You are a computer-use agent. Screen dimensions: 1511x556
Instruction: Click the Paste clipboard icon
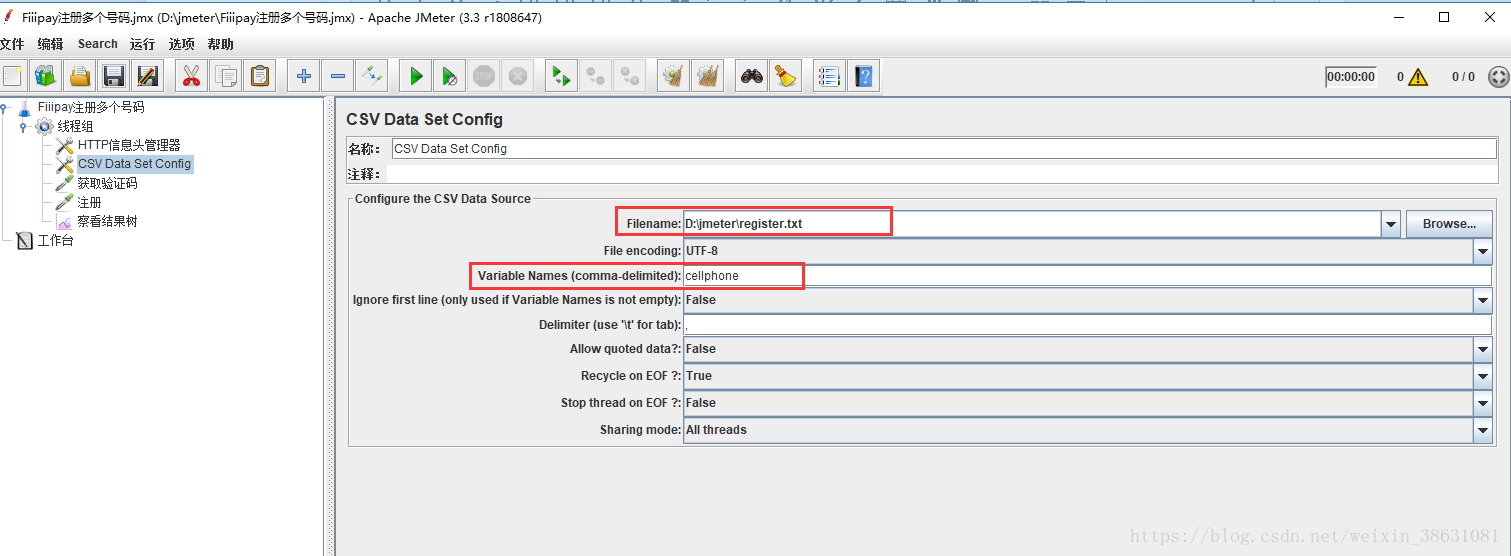tap(260, 76)
